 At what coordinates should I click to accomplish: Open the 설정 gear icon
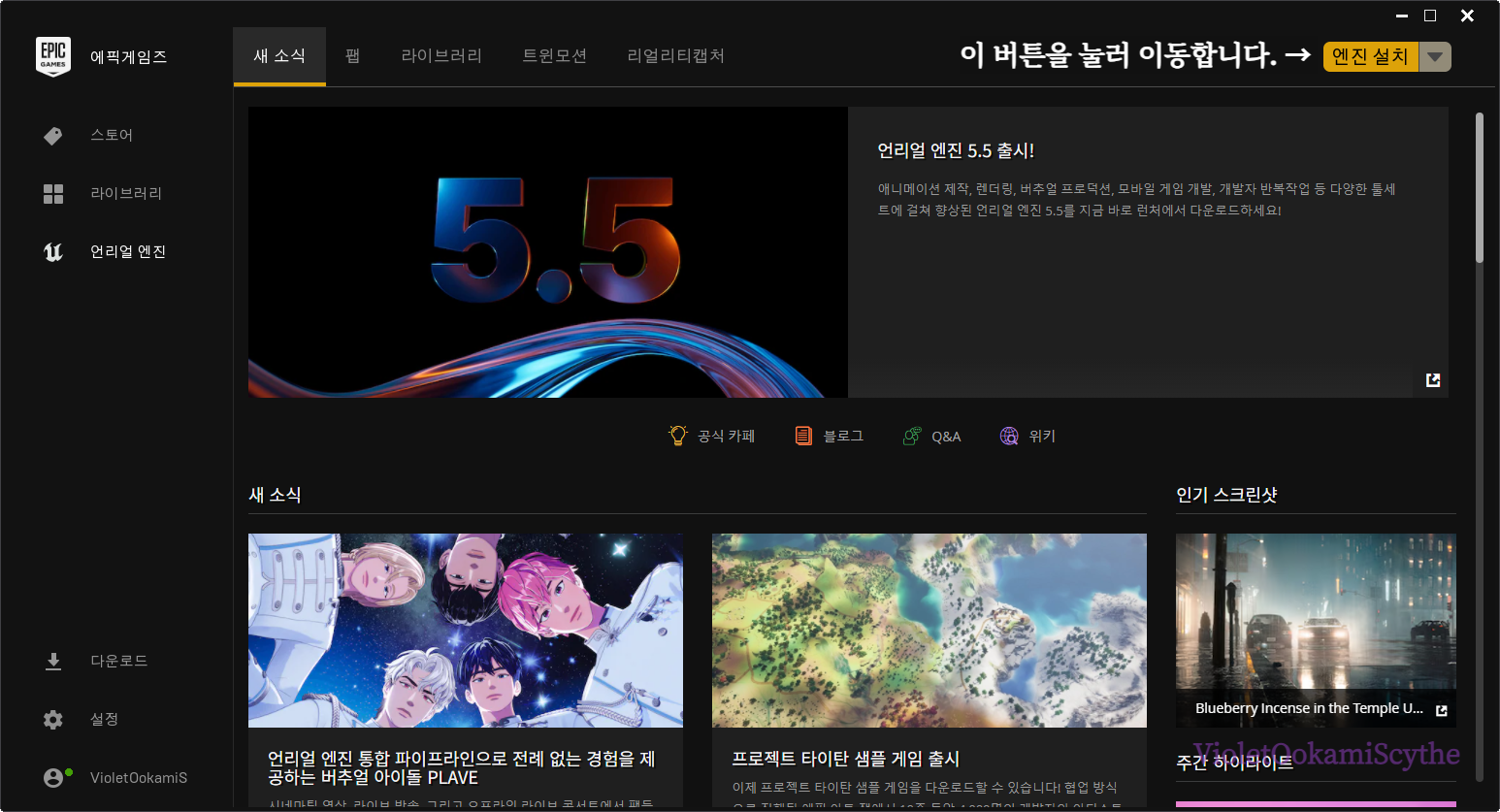53,720
